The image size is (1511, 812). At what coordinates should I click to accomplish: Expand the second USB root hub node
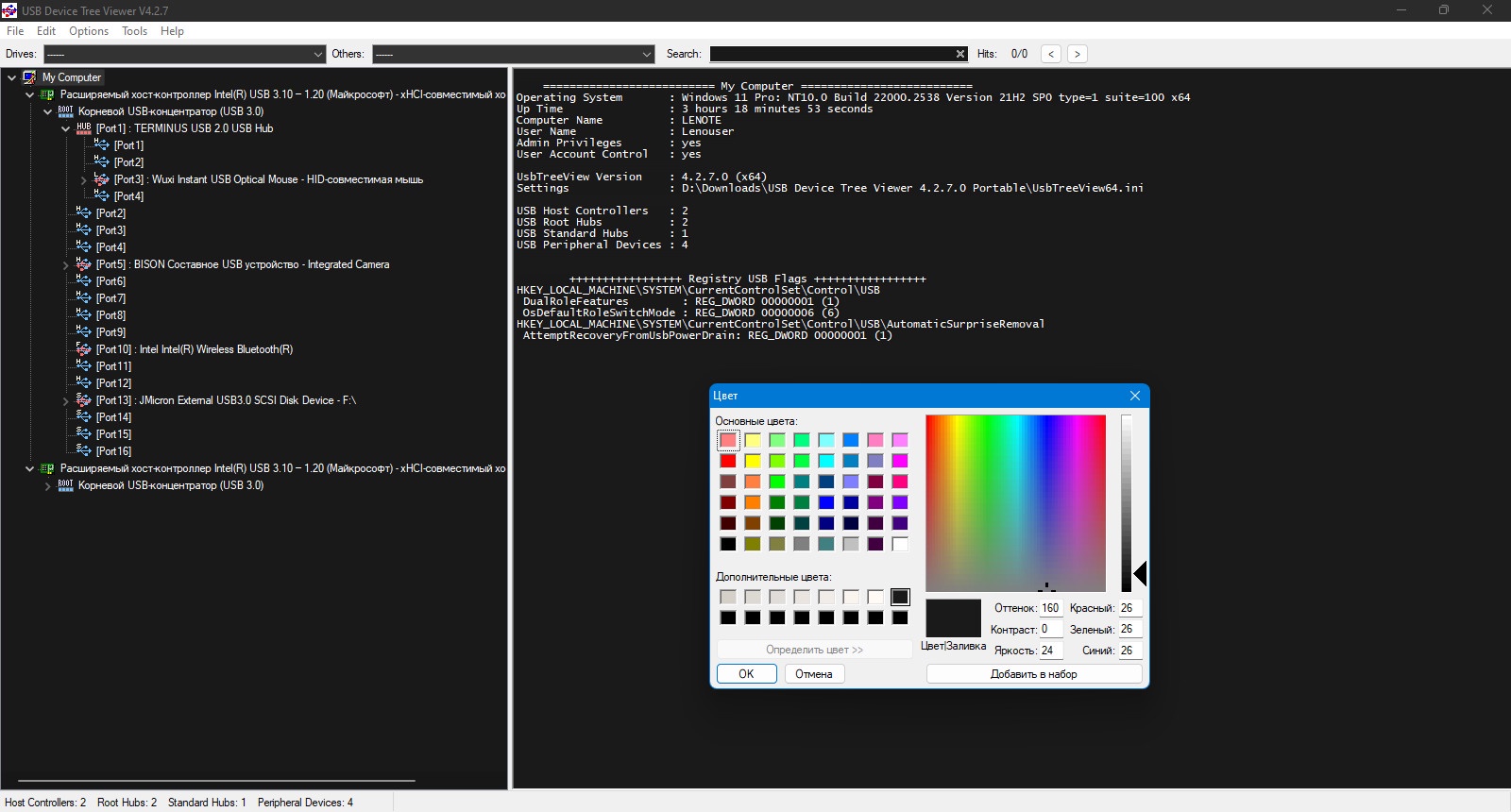tap(47, 486)
